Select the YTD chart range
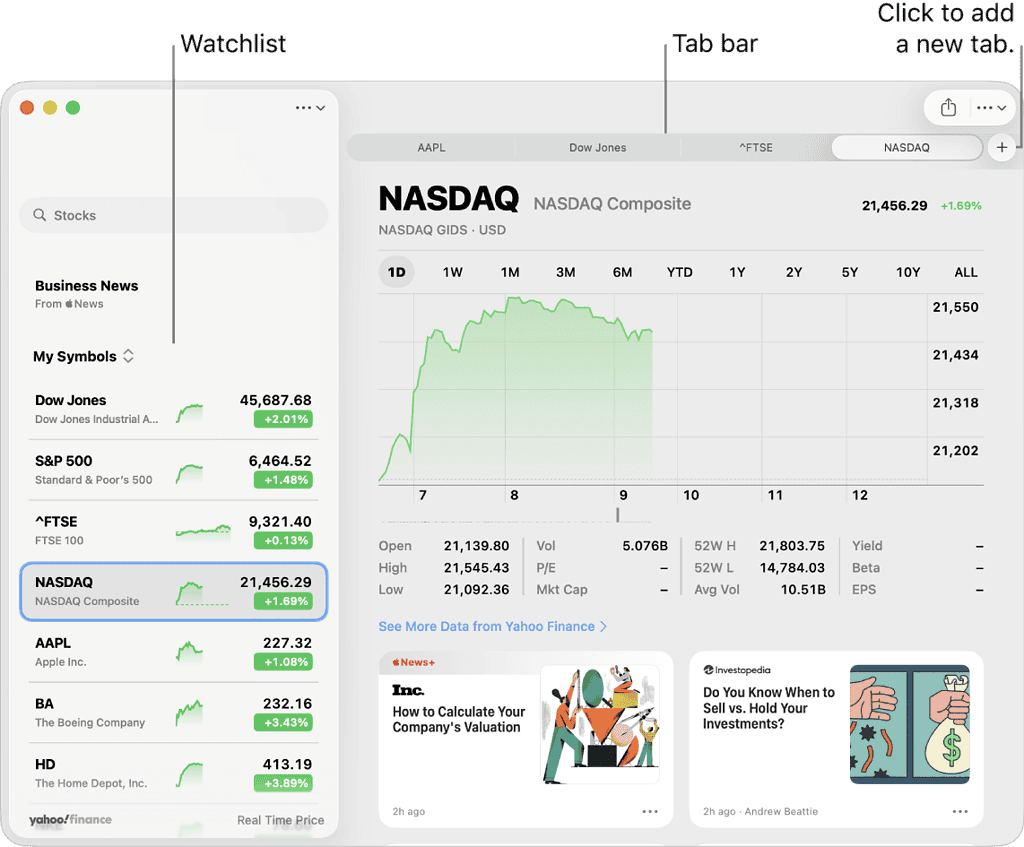Viewport: 1024px width, 847px height. [680, 272]
